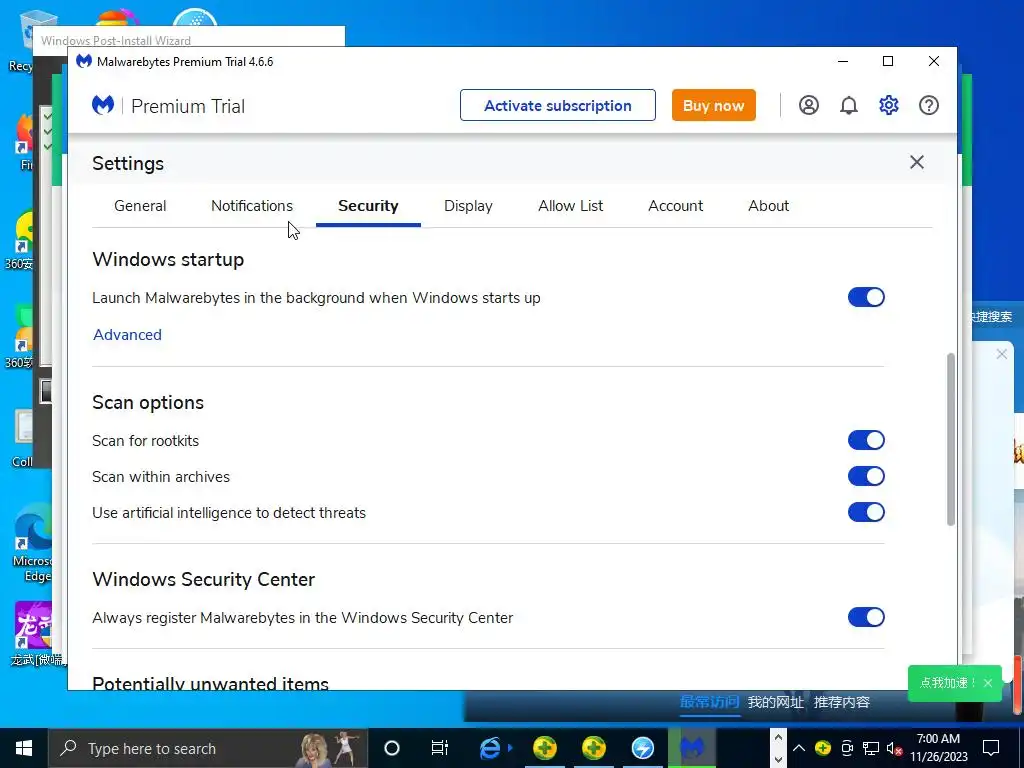Open the Account tab

675,206
